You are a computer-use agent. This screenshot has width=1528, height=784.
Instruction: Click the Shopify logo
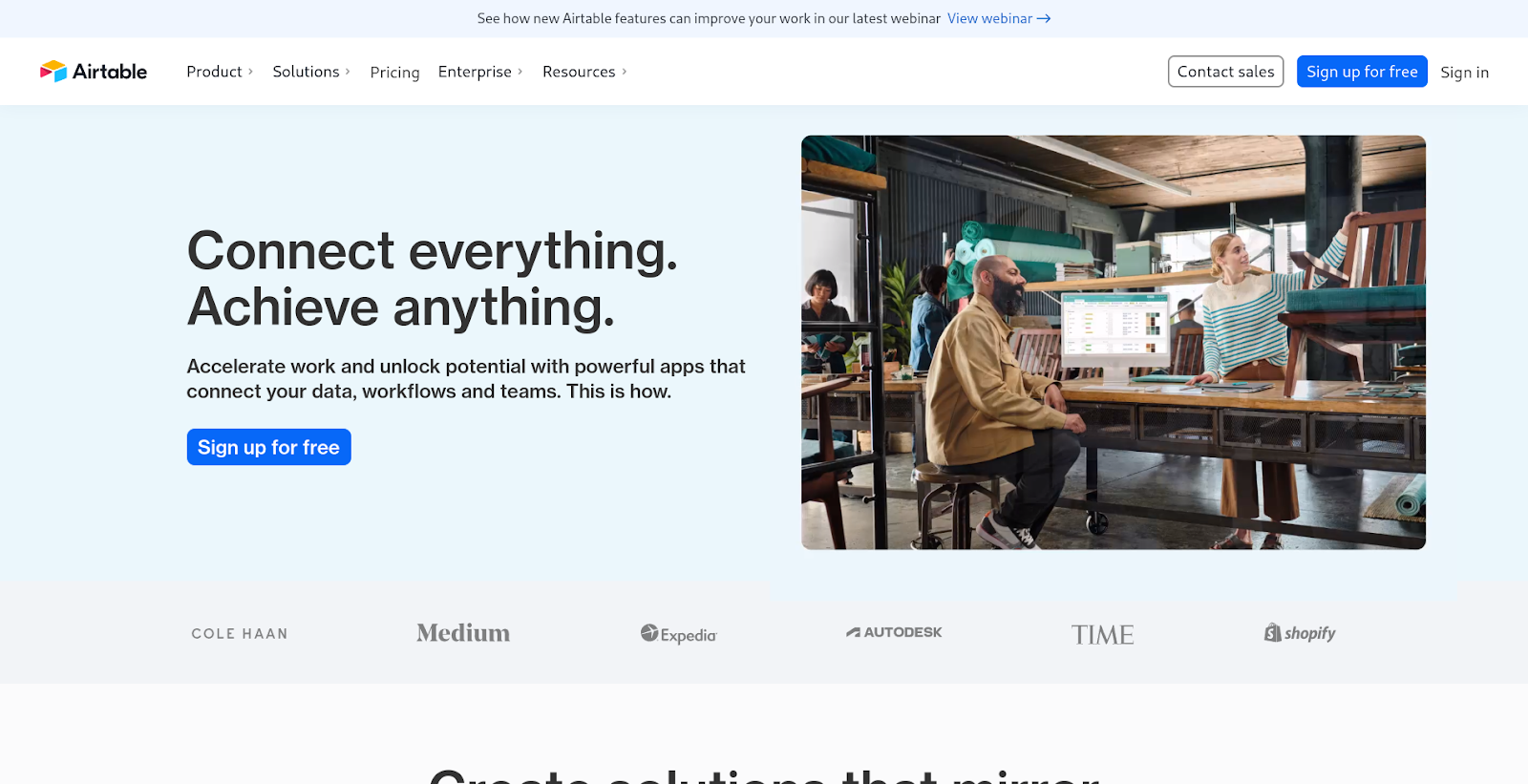(1300, 633)
